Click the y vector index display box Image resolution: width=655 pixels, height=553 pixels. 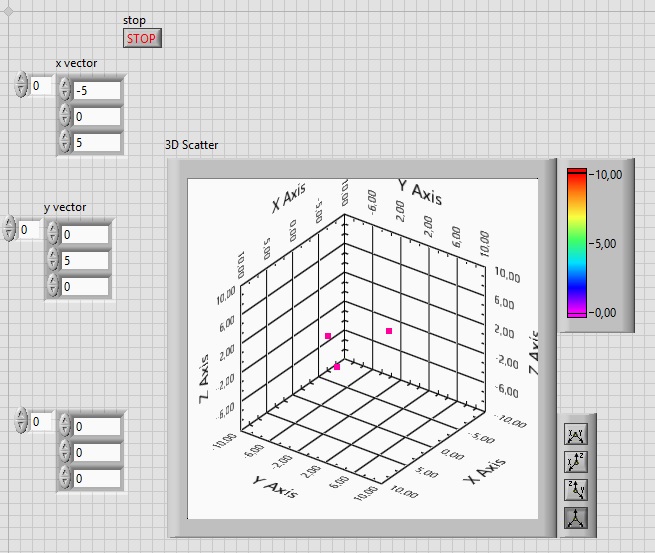[x=30, y=229]
